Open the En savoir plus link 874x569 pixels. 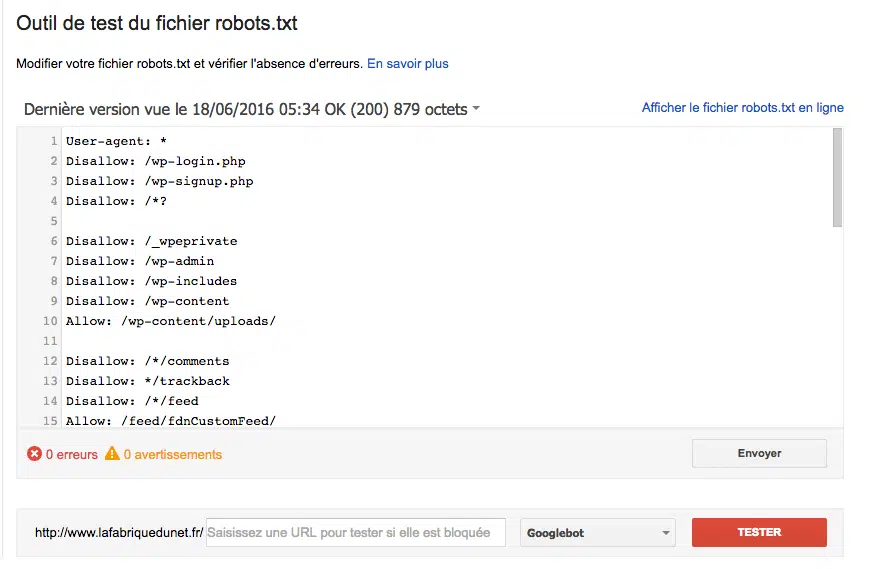pos(408,64)
